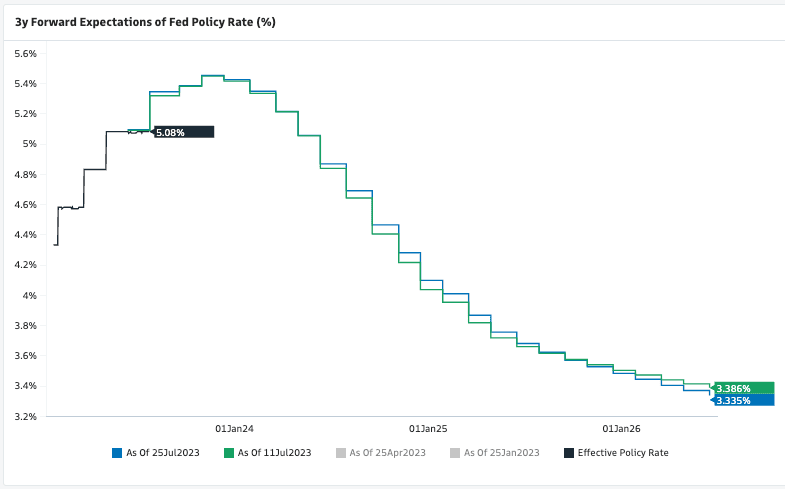Click the 5.6% y-axis label
The width and height of the screenshot is (785, 489).
pos(23,53)
